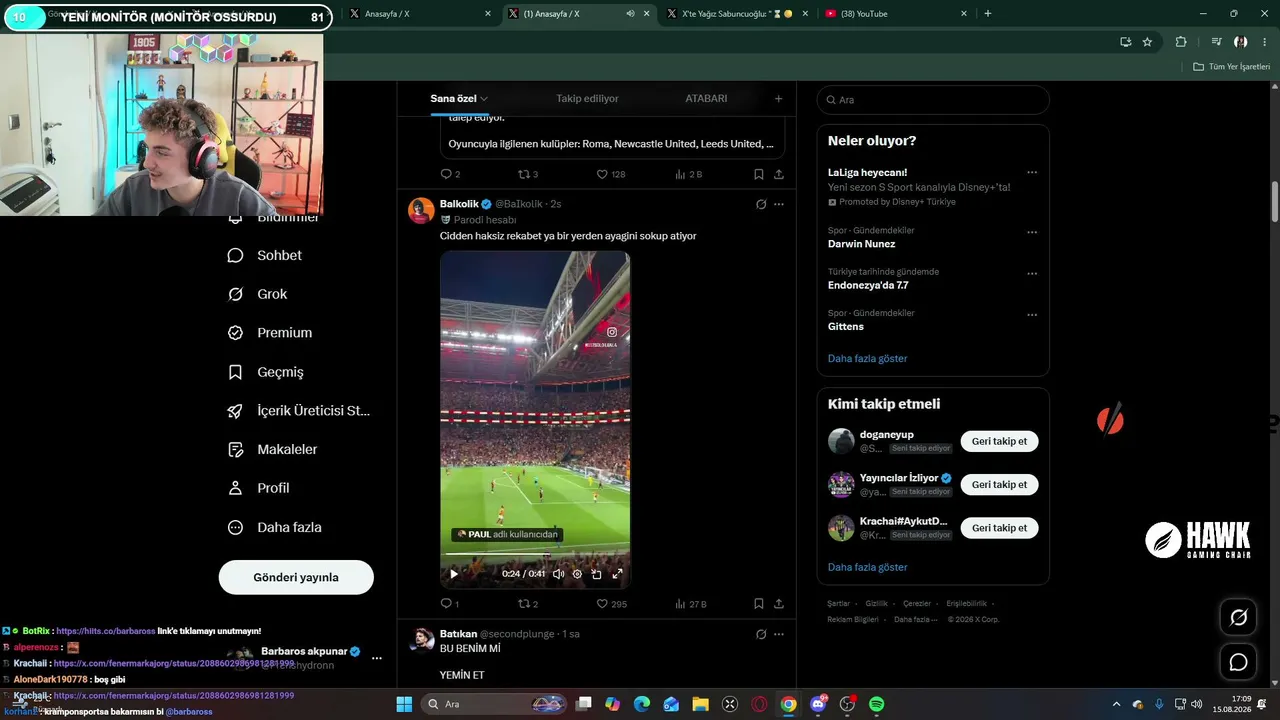The image size is (1280, 720).
Task: Open more options for Darwin Nunez trend
Action: [x=1032, y=232]
